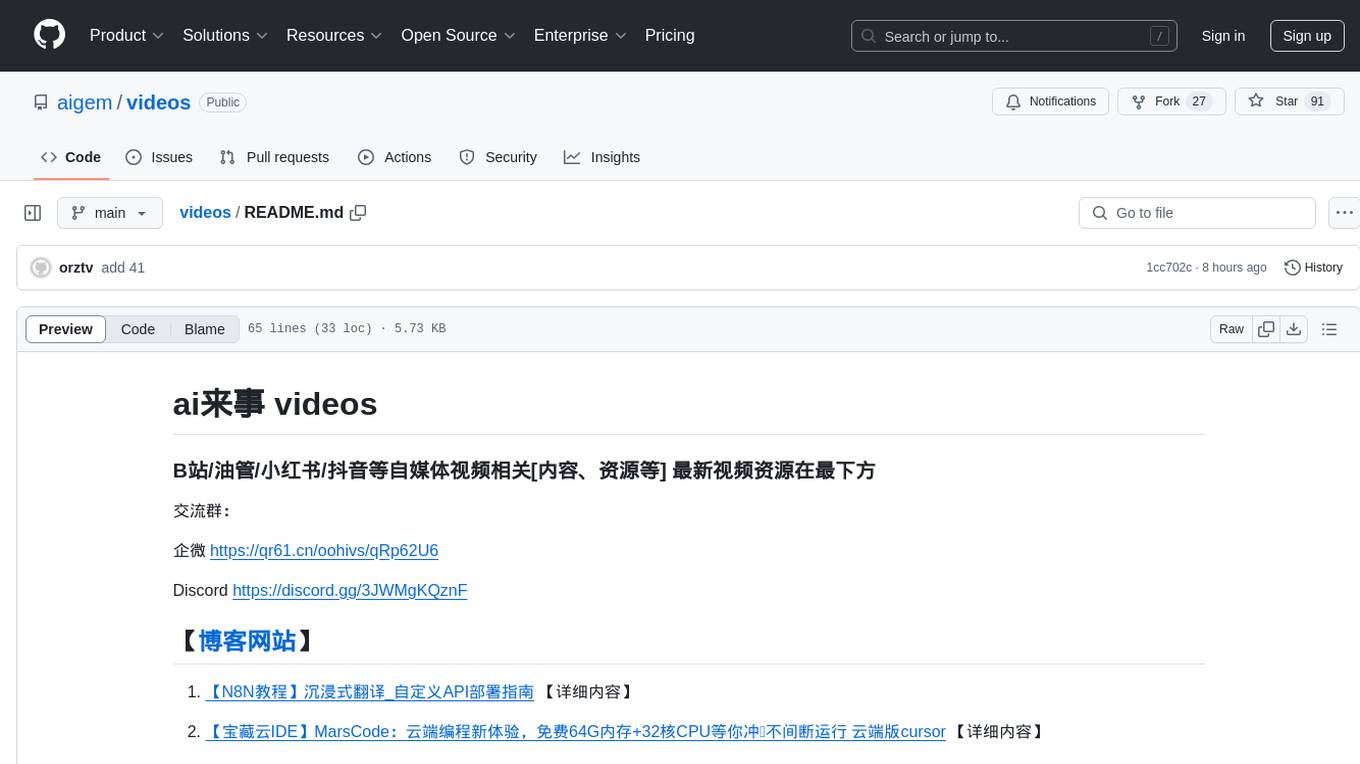Viewport: 1360px width, 764px height.
Task: Open the N8N教程 沉浸式翻译 link
Action: (369, 691)
